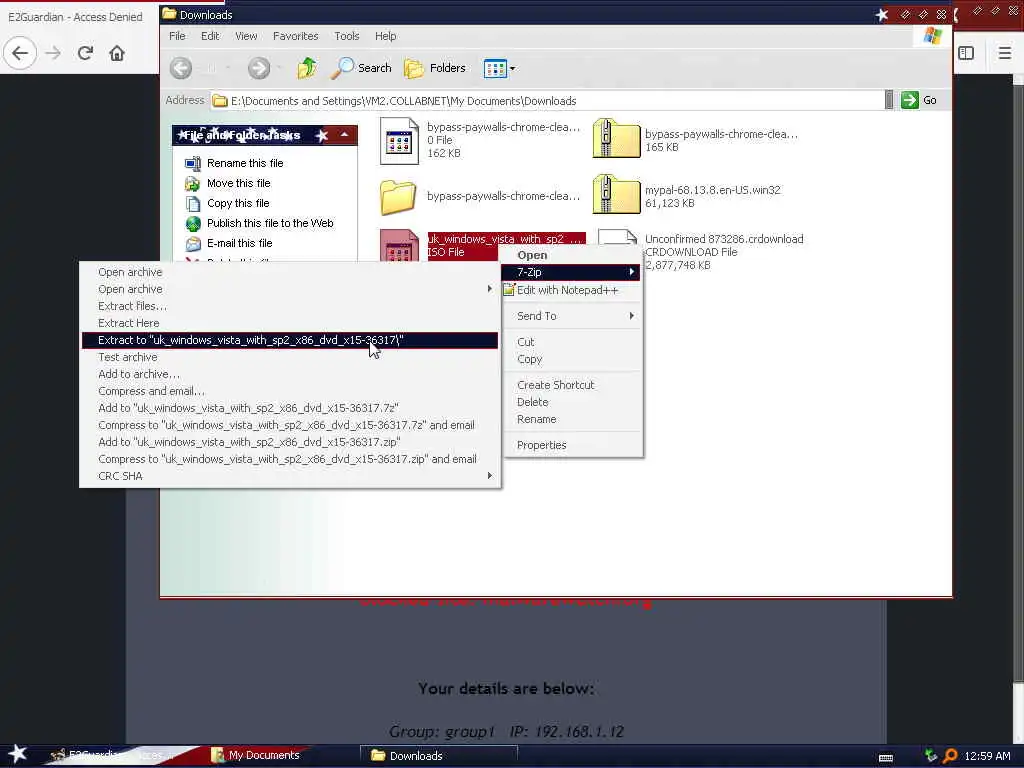This screenshot has width=1024, height=768.
Task: Toggle the Folders pane button
Action: [x=435, y=68]
